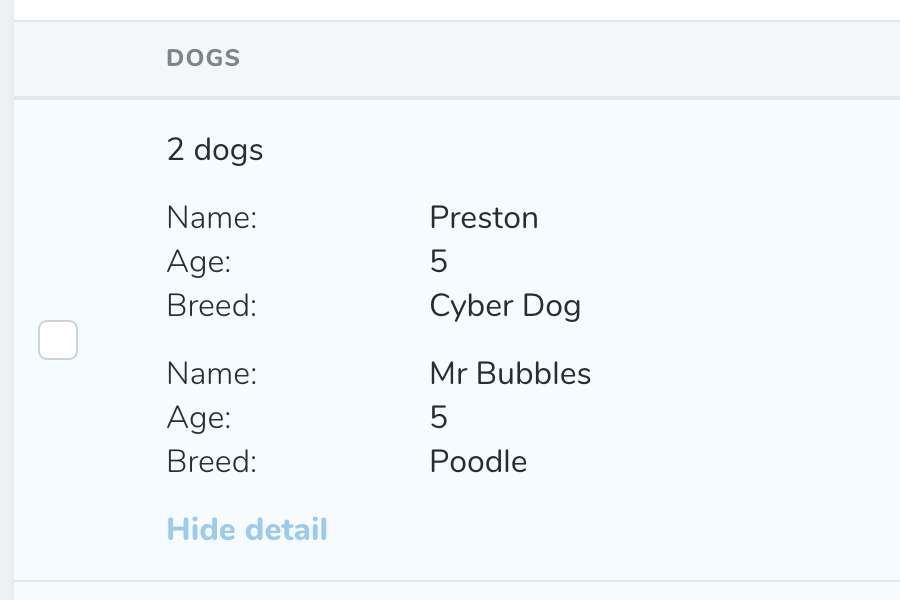Sort by the DOGS column header
This screenshot has width=900, height=600.
tap(203, 58)
